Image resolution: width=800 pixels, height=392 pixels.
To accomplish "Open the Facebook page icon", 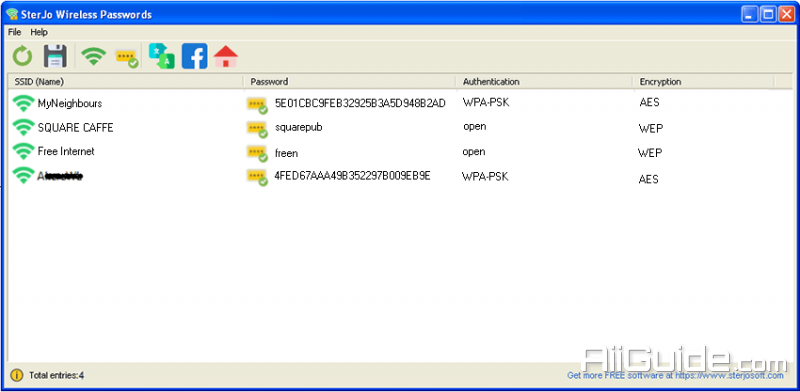I will click(x=194, y=56).
